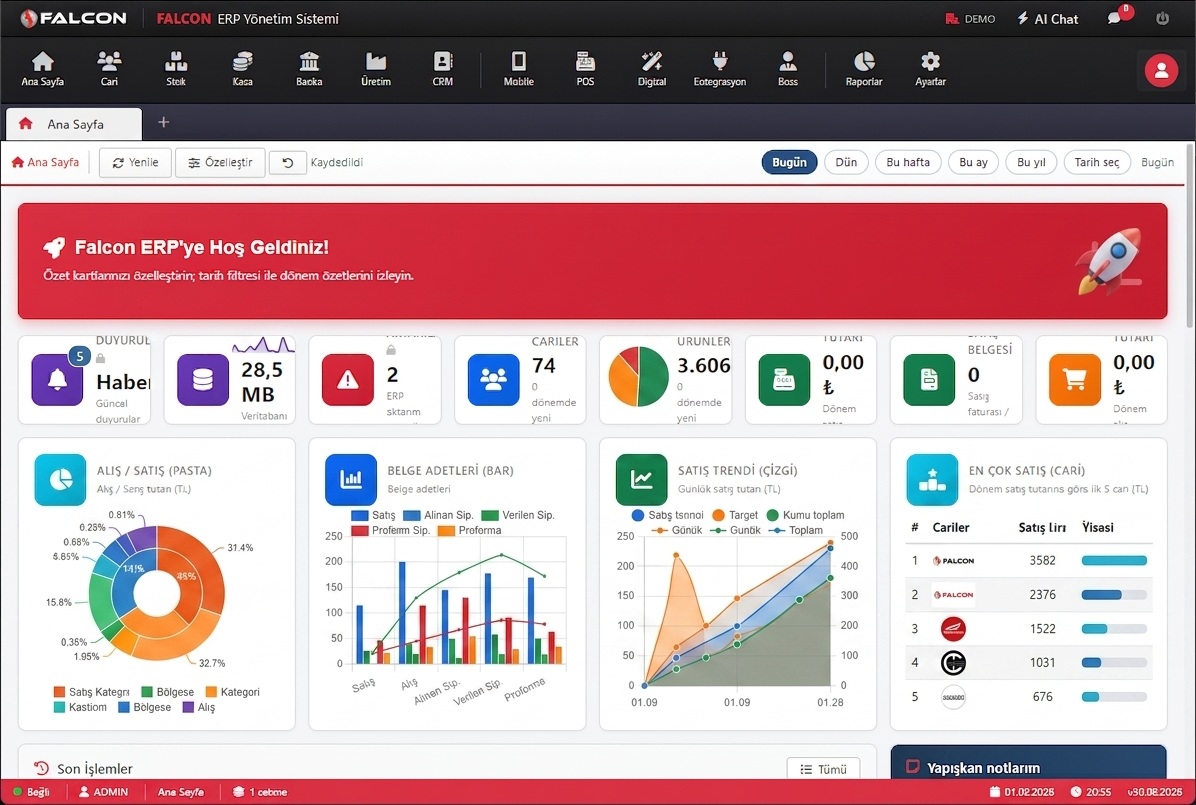
Task: Click the Satış column header in table
Action: point(1042,527)
